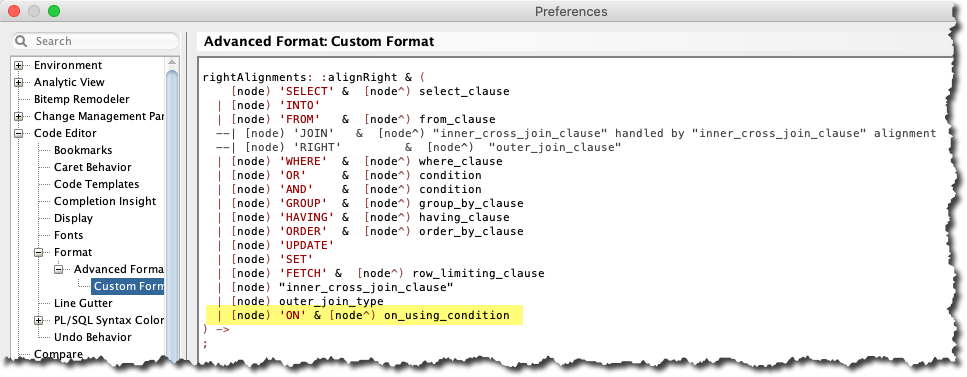The height and width of the screenshot is (377, 967).
Task: Select Analytic View in the tree
Action: (69, 83)
